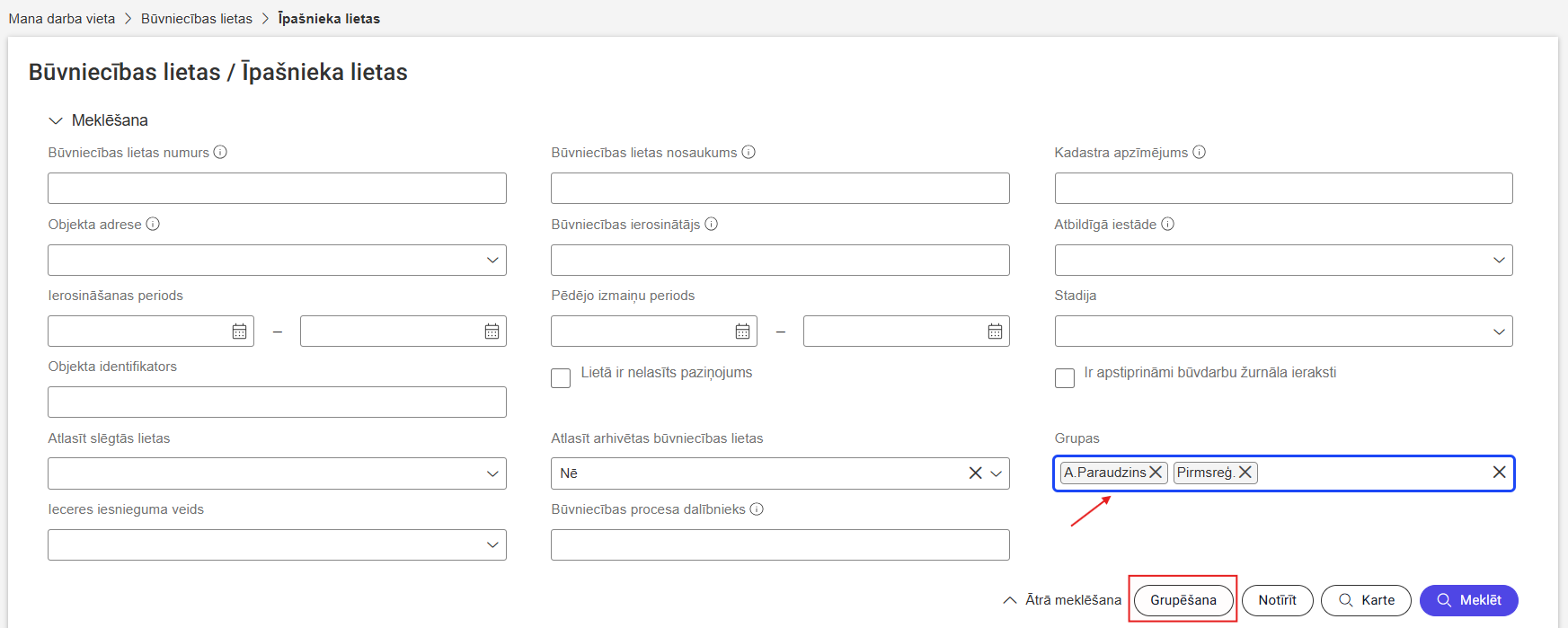Expand the Objekta adrese dropdown

[x=492, y=261]
